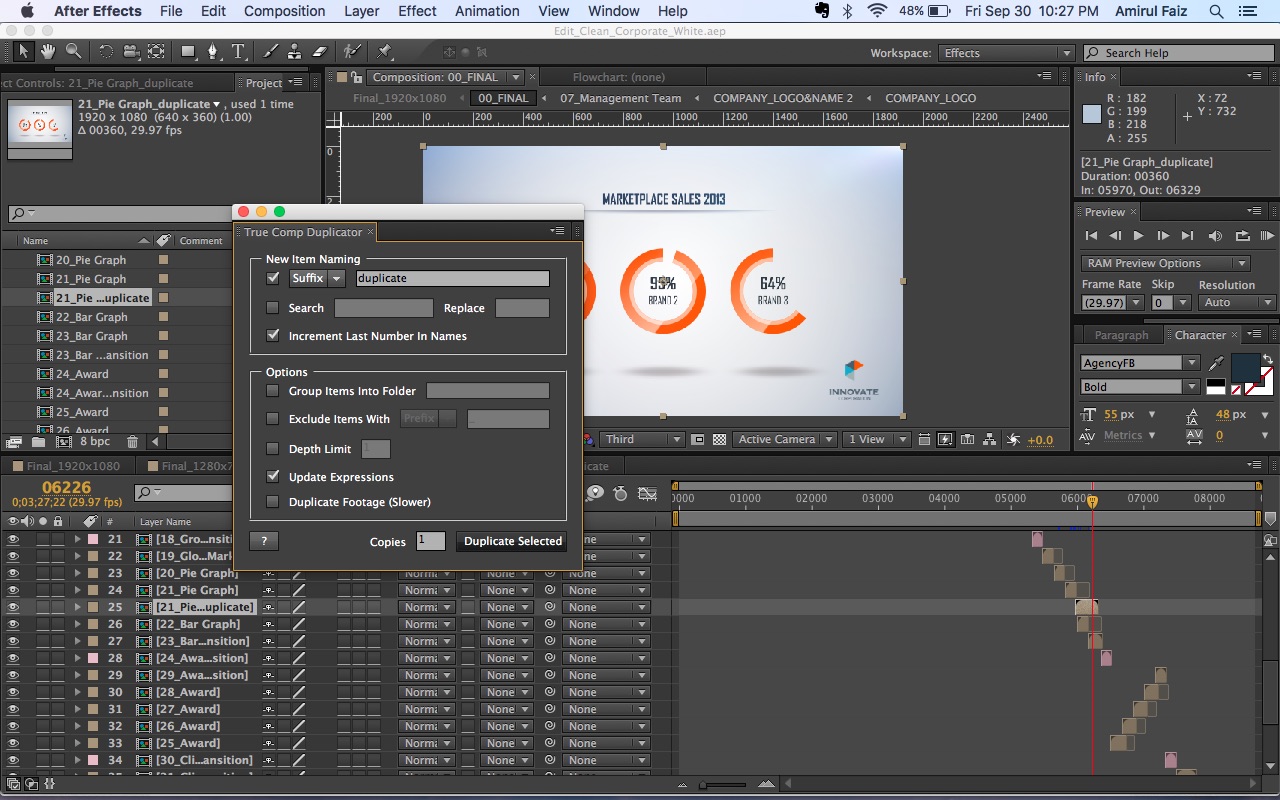Image resolution: width=1280 pixels, height=800 pixels.
Task: Uncheck Update Expressions
Action: coord(273,477)
